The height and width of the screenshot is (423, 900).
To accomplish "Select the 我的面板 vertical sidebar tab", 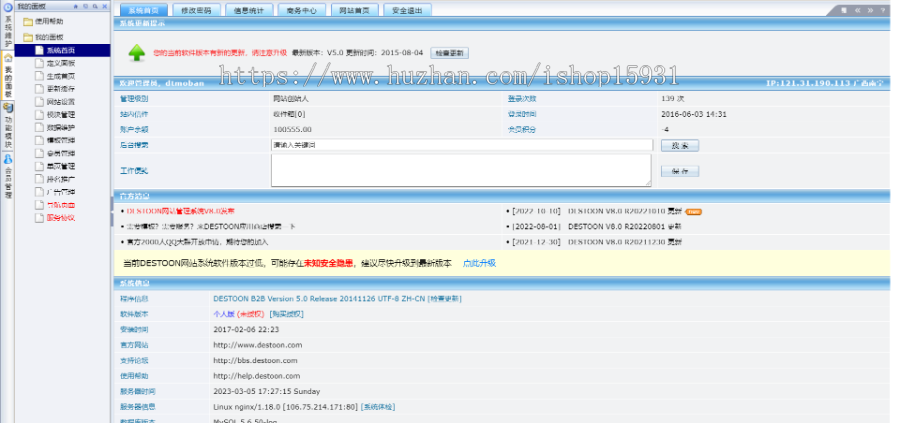I will click(7, 76).
